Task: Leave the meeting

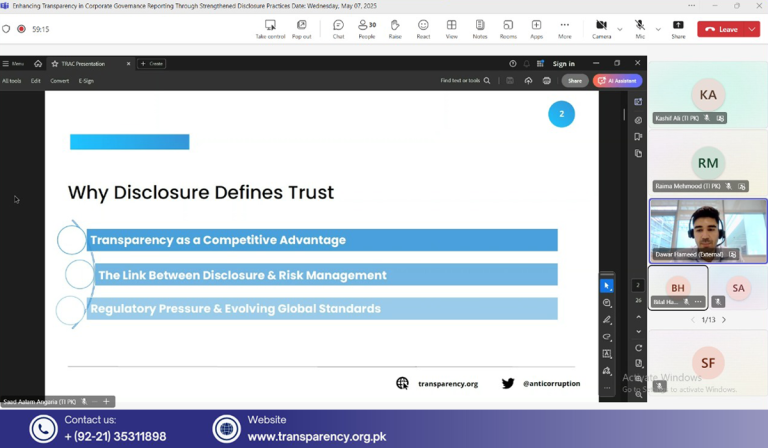Action: pyautogui.click(x=722, y=29)
